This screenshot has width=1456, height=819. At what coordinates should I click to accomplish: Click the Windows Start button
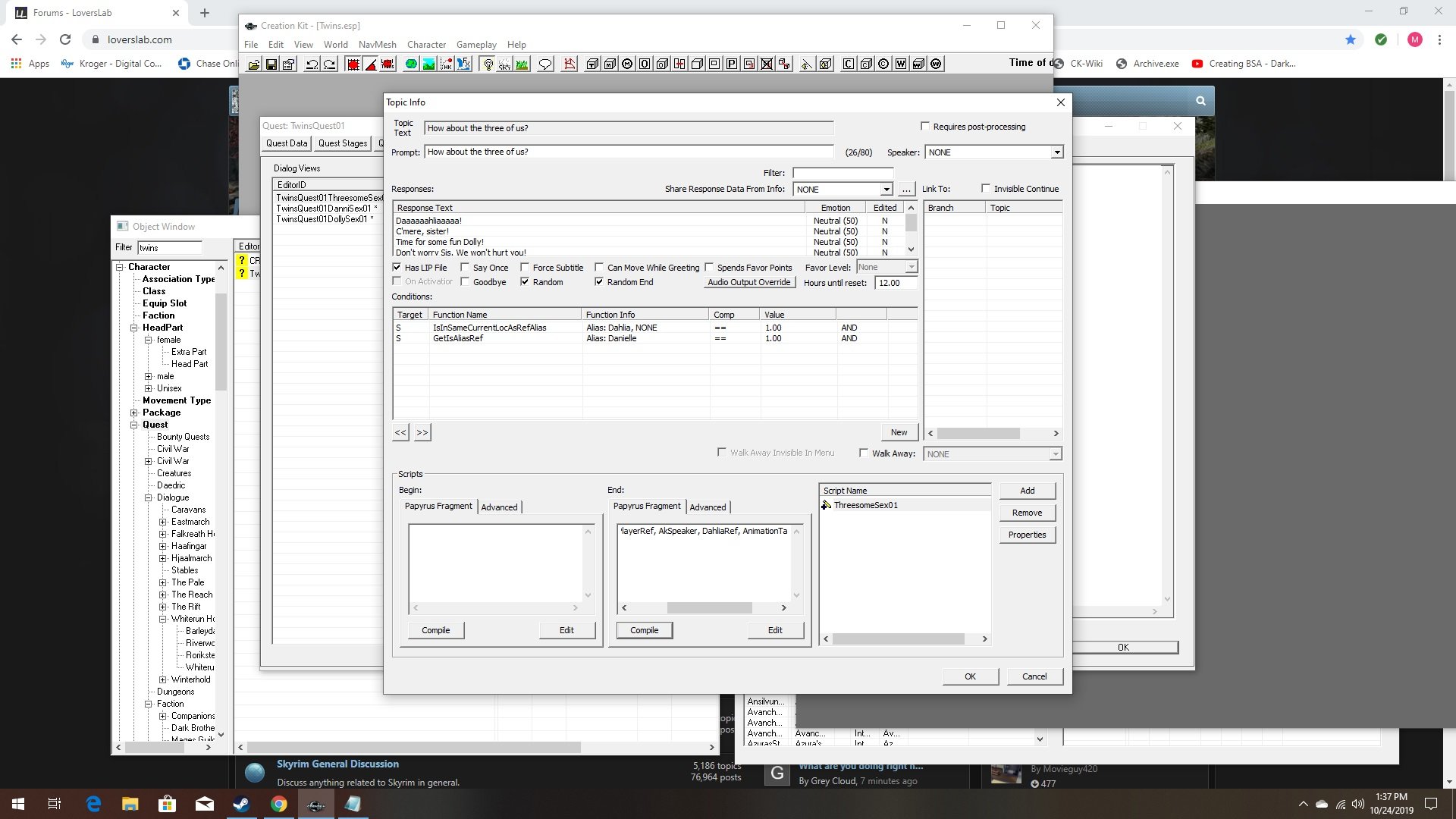tap(18, 804)
